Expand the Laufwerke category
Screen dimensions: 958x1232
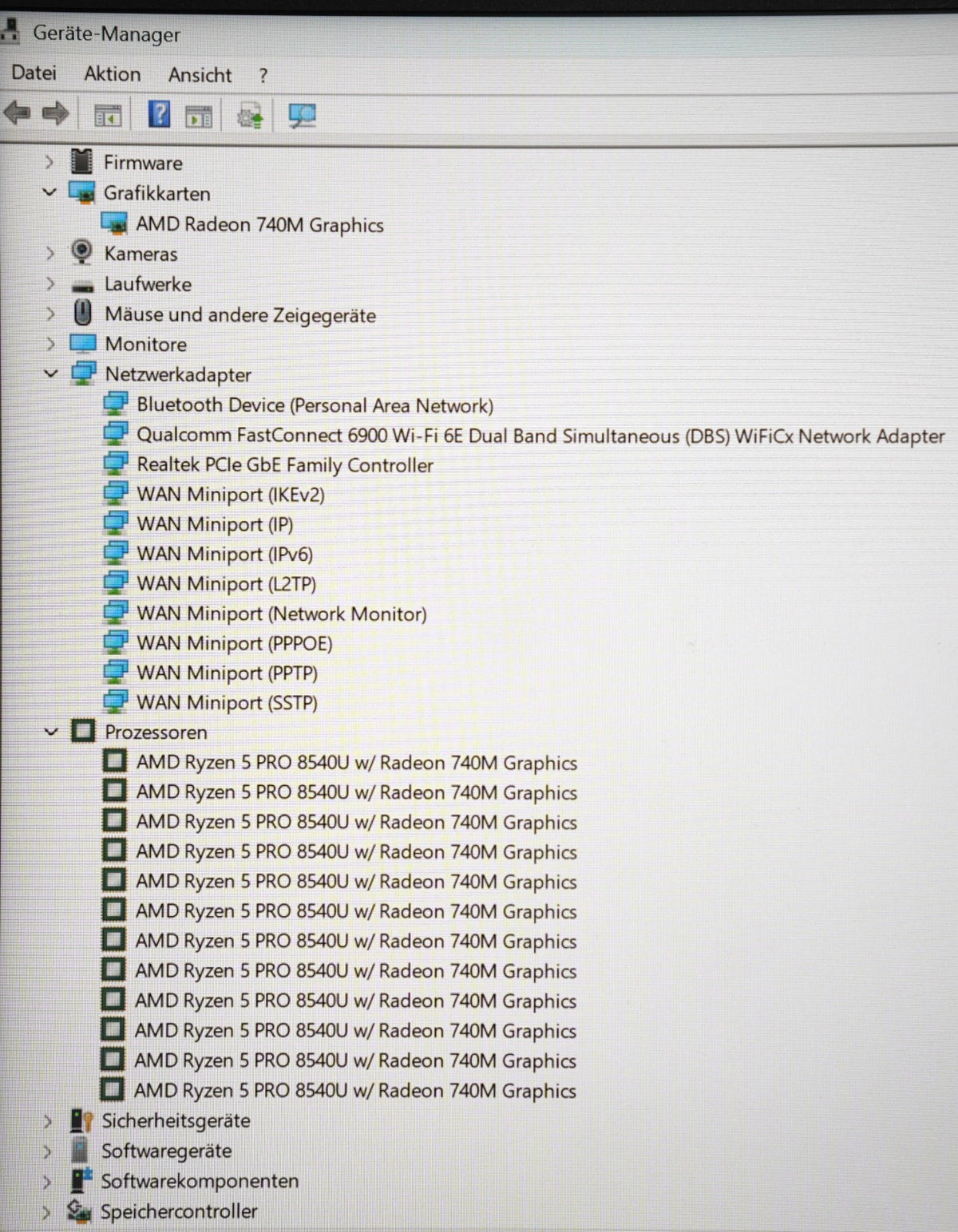[49, 283]
